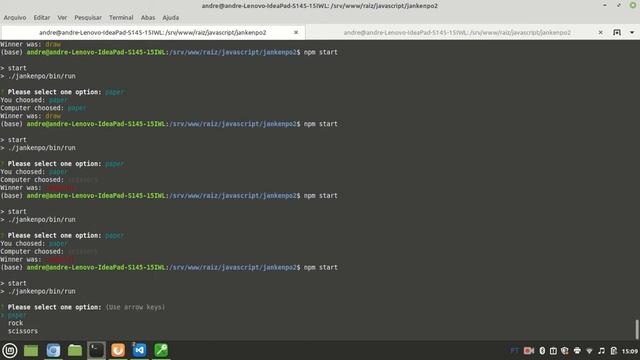Open the Bluetooth tray icon

542,351
